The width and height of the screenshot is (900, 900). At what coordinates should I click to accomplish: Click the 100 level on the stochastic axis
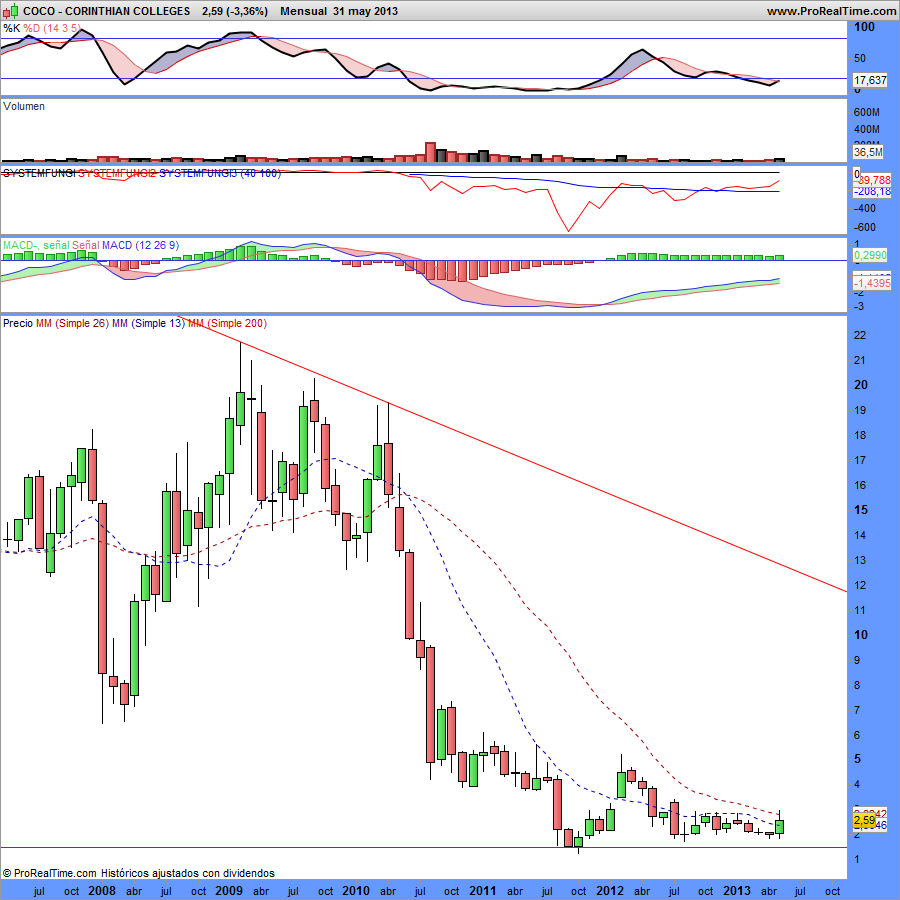[864, 27]
